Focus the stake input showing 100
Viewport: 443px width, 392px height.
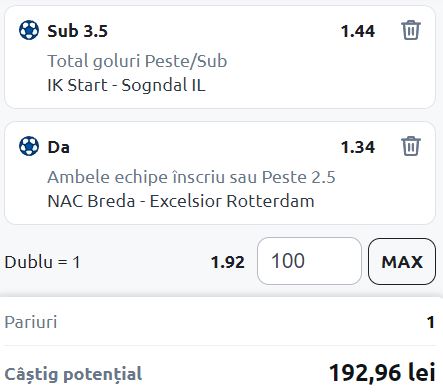pyautogui.click(x=309, y=261)
